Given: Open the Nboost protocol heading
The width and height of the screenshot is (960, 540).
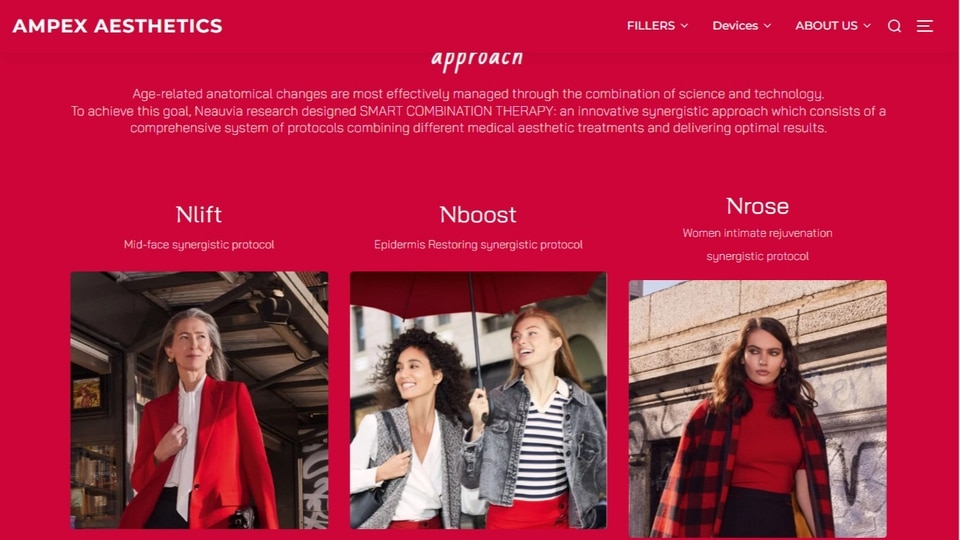Looking at the screenshot, I should point(478,214).
